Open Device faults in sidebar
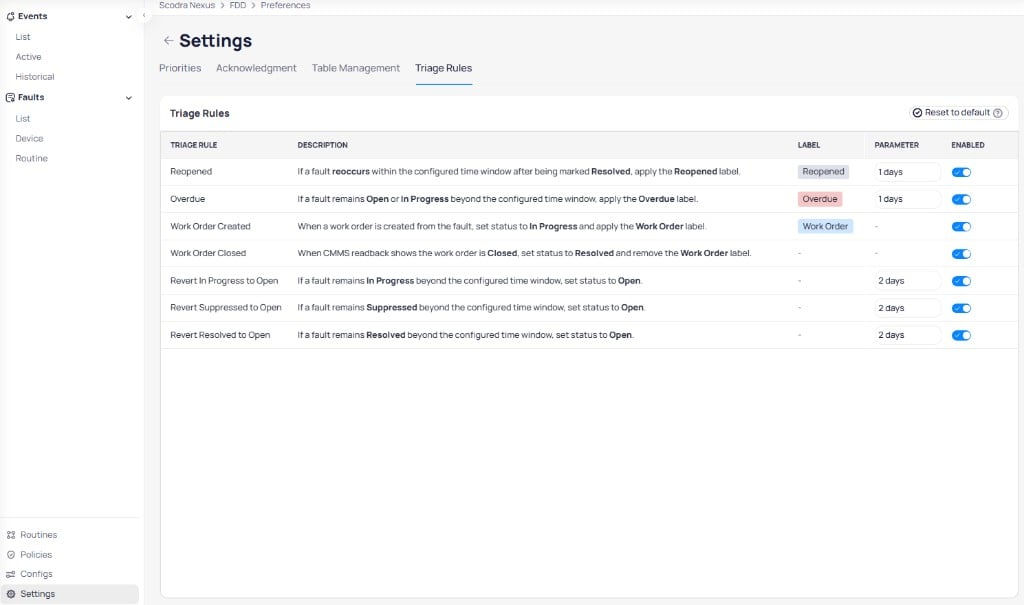The image size is (1024, 605). tap(29, 139)
